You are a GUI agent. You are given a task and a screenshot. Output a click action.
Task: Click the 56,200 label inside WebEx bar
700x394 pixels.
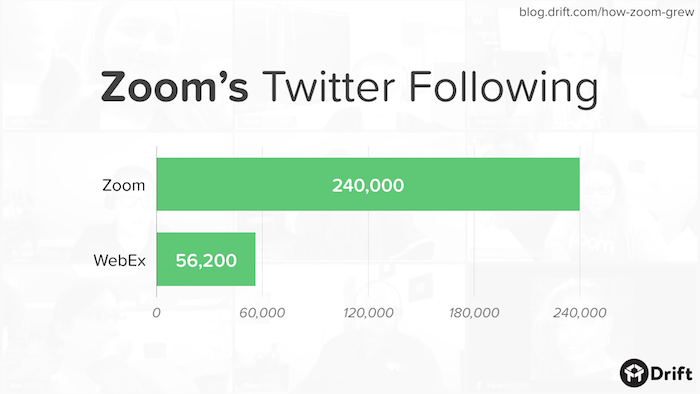tap(206, 261)
